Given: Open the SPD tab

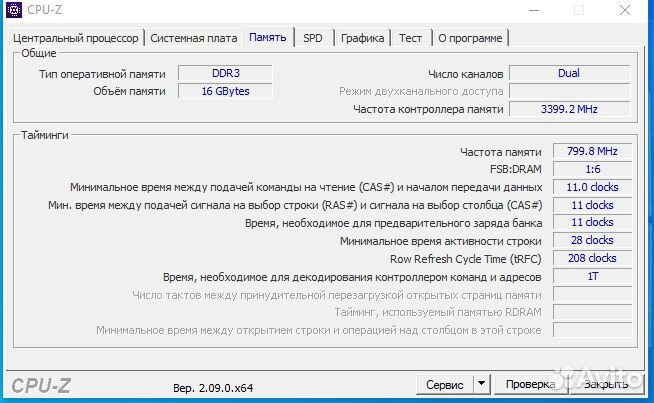Looking at the screenshot, I should [313, 38].
